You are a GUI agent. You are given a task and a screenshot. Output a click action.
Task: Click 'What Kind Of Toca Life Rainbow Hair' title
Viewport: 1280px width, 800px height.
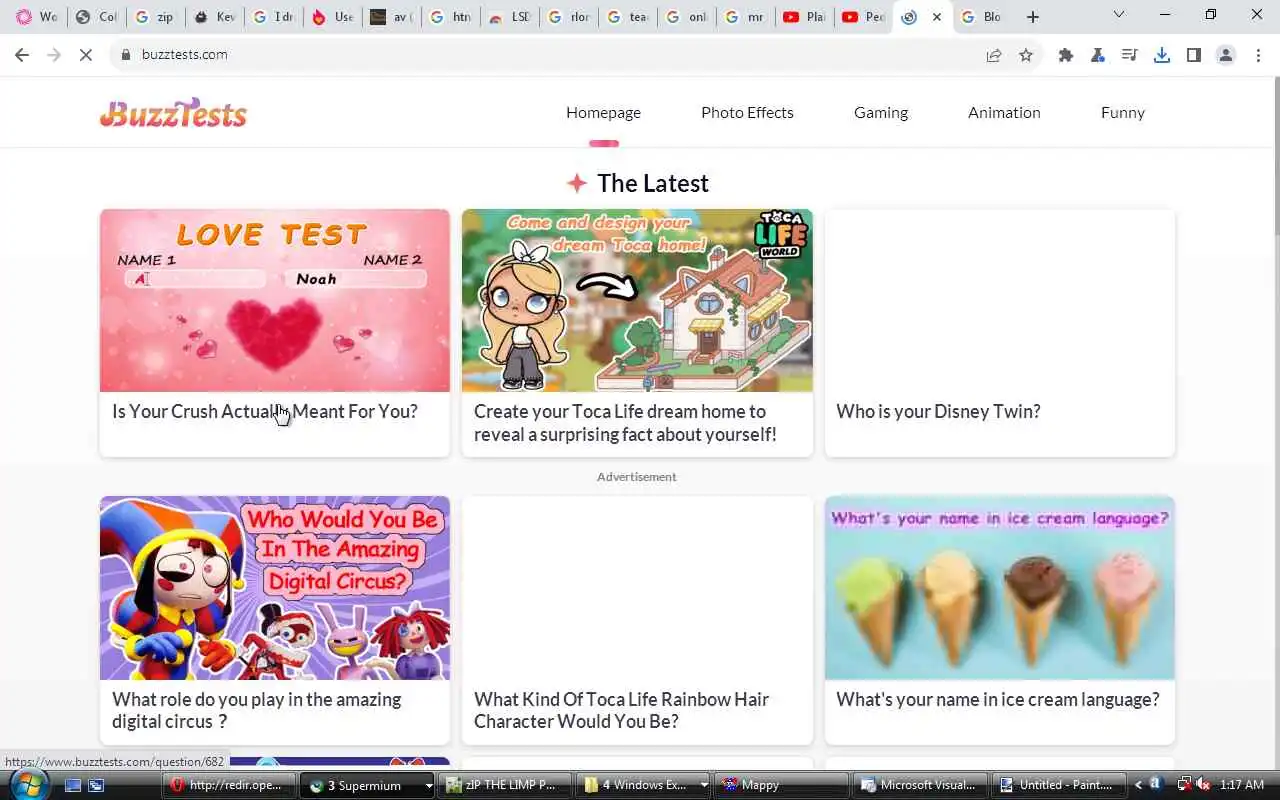pos(621,710)
